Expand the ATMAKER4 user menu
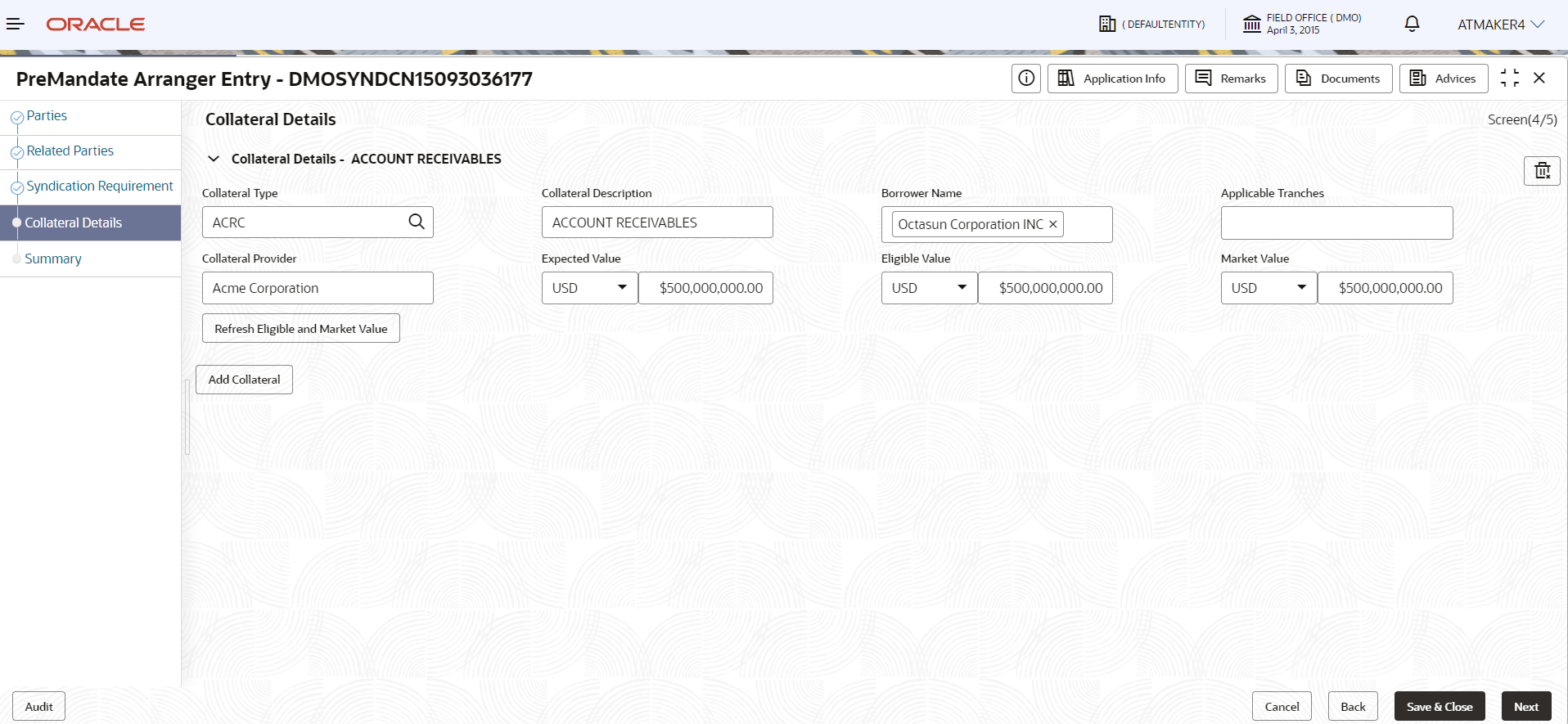The width and height of the screenshot is (1568, 724). [1501, 25]
